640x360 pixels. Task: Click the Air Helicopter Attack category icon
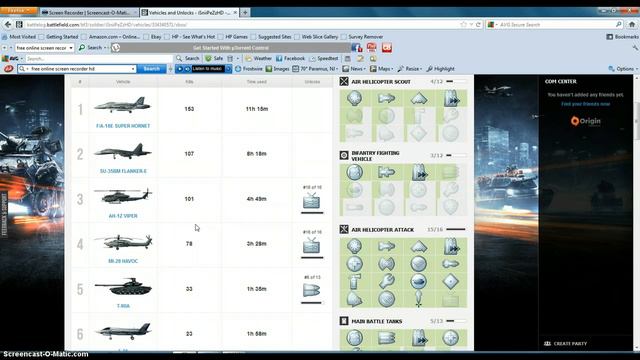(344, 229)
